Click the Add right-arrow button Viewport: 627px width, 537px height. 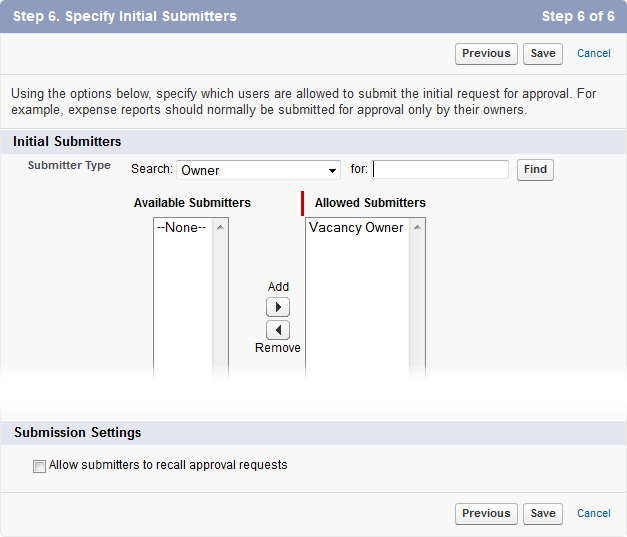(278, 307)
